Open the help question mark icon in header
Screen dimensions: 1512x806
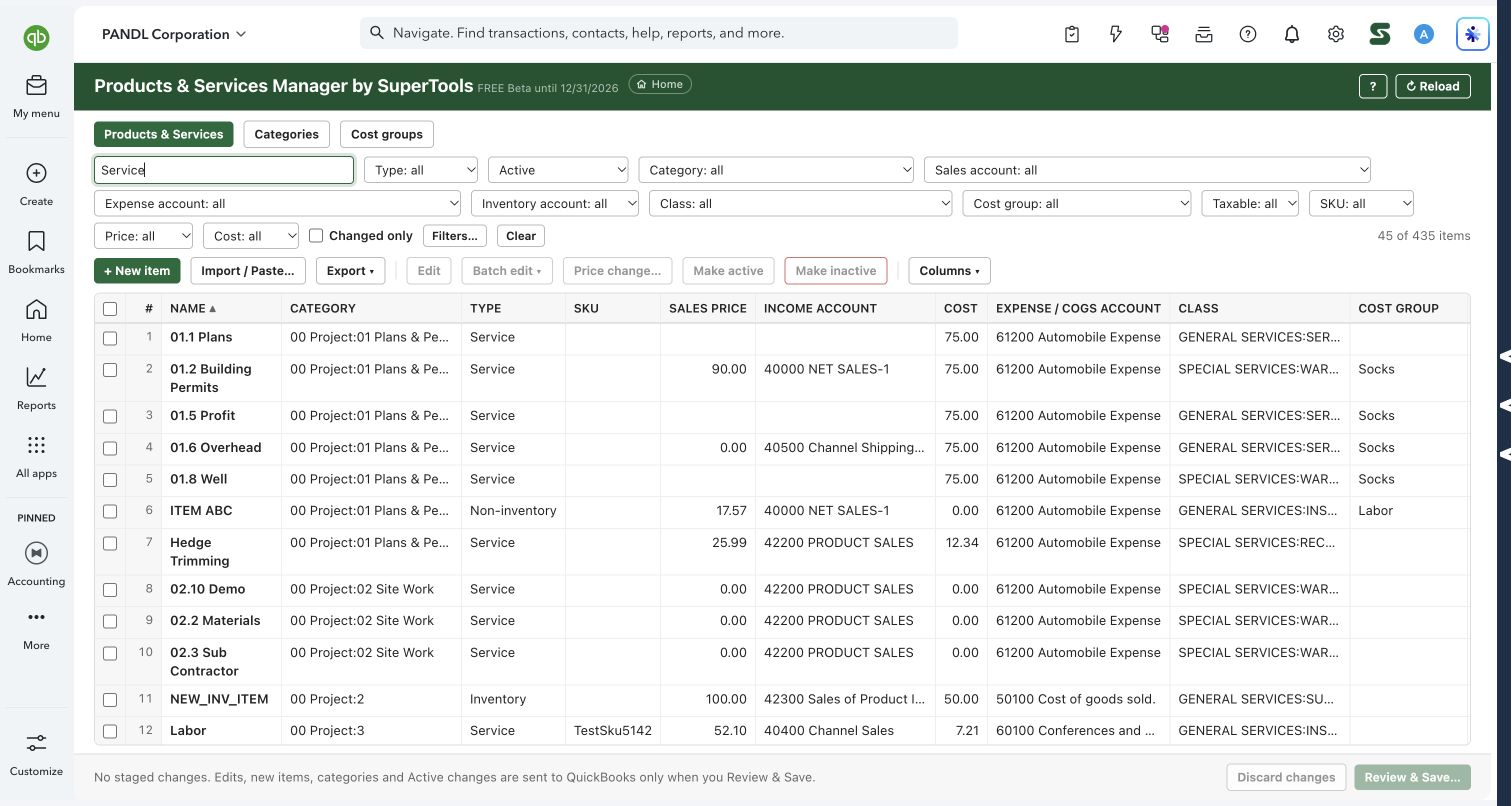pyautogui.click(x=1248, y=34)
